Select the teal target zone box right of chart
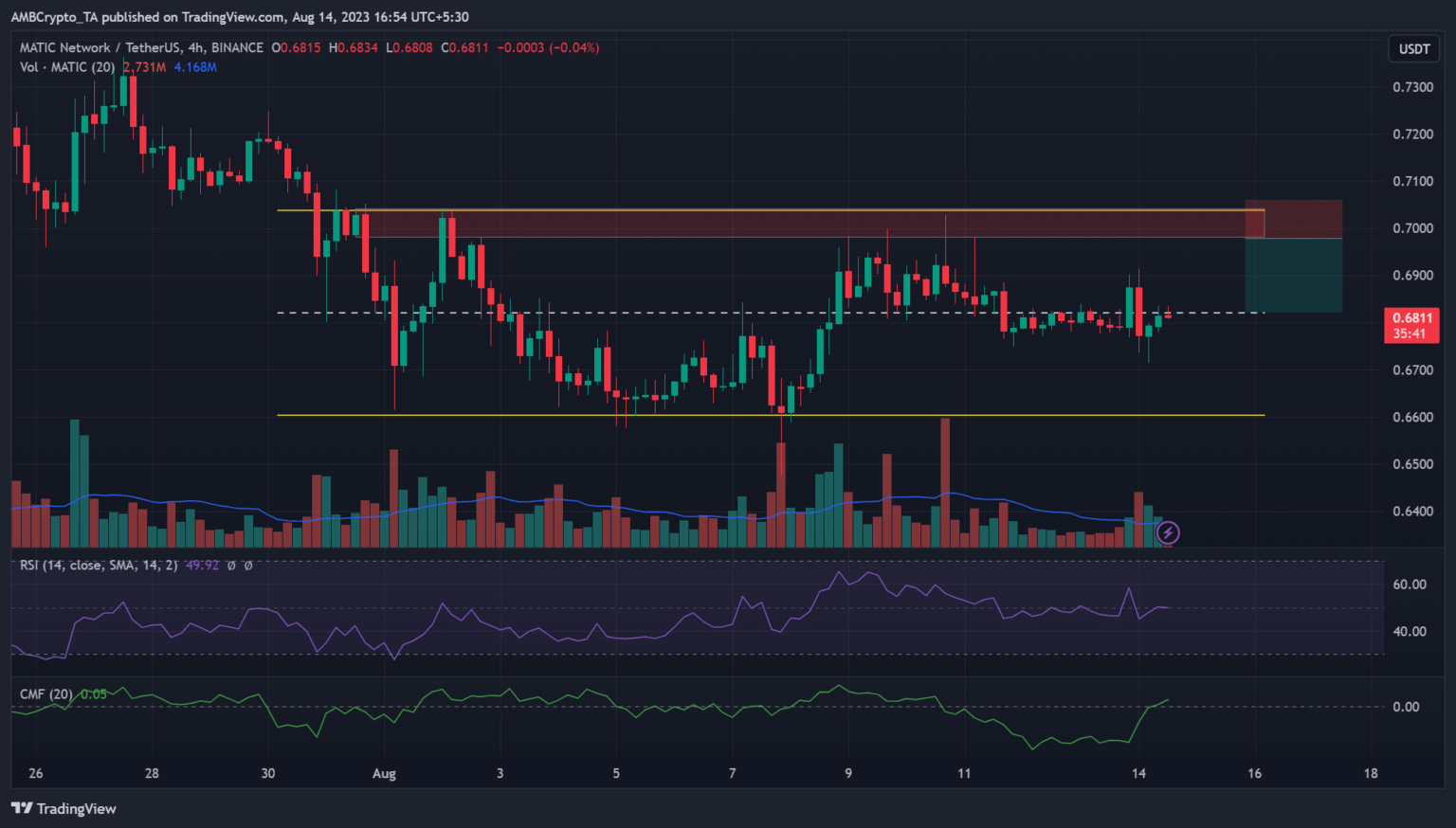The width and height of the screenshot is (1456, 828). coord(1294,275)
